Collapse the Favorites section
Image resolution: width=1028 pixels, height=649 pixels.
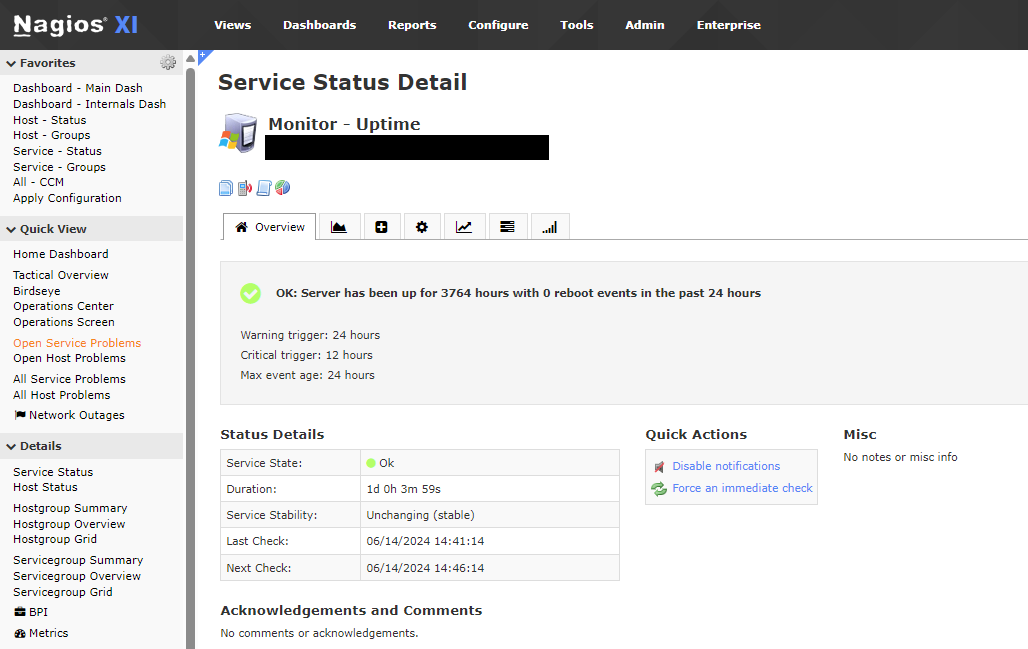pyautogui.click(x=11, y=64)
